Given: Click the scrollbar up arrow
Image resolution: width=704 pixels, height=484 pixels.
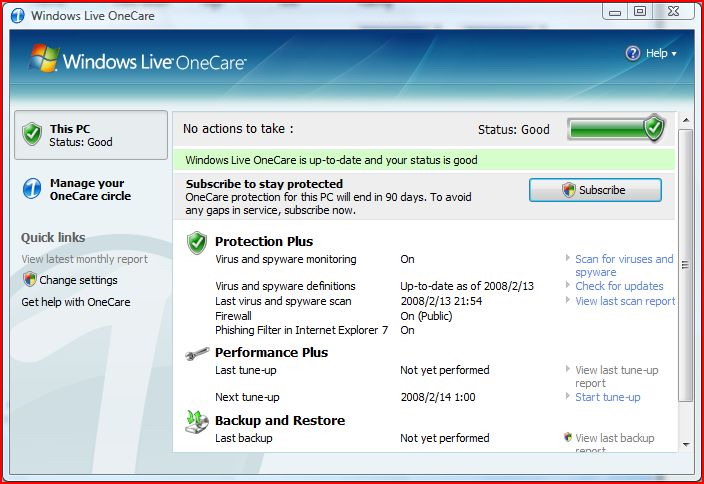Looking at the screenshot, I should click(x=686, y=120).
